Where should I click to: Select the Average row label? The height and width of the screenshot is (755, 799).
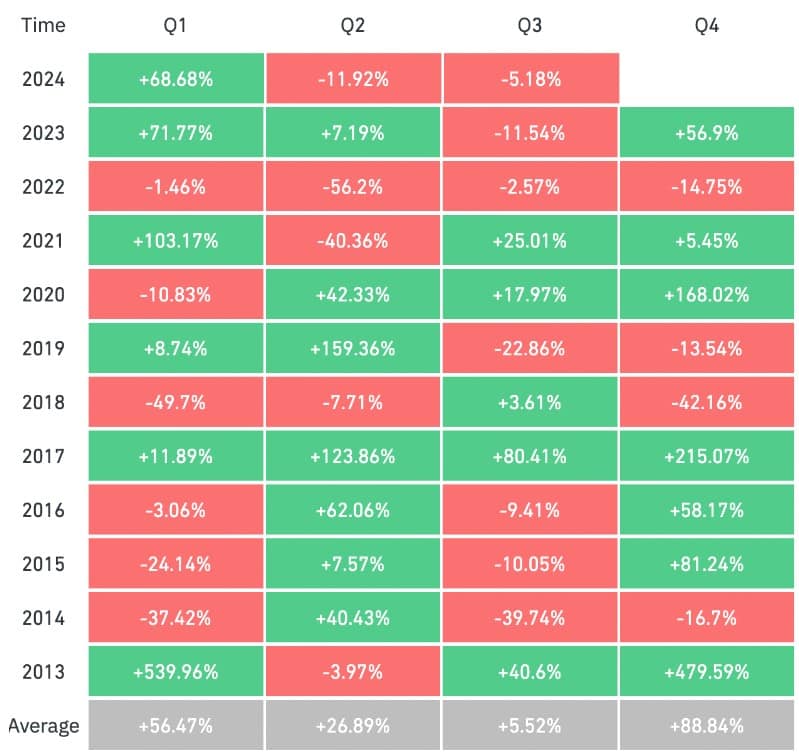point(43,726)
